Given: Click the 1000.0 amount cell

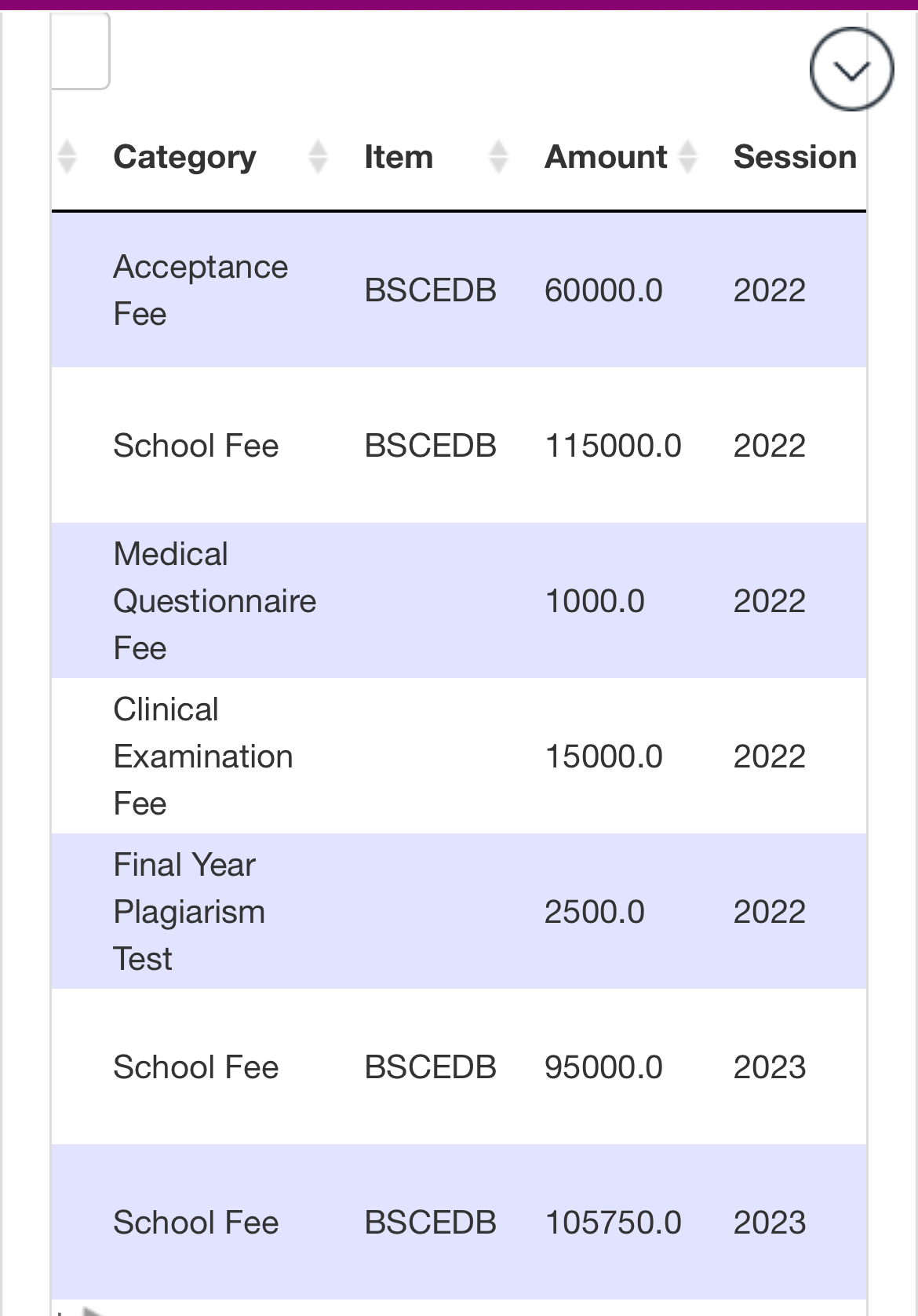Looking at the screenshot, I should (x=594, y=601).
